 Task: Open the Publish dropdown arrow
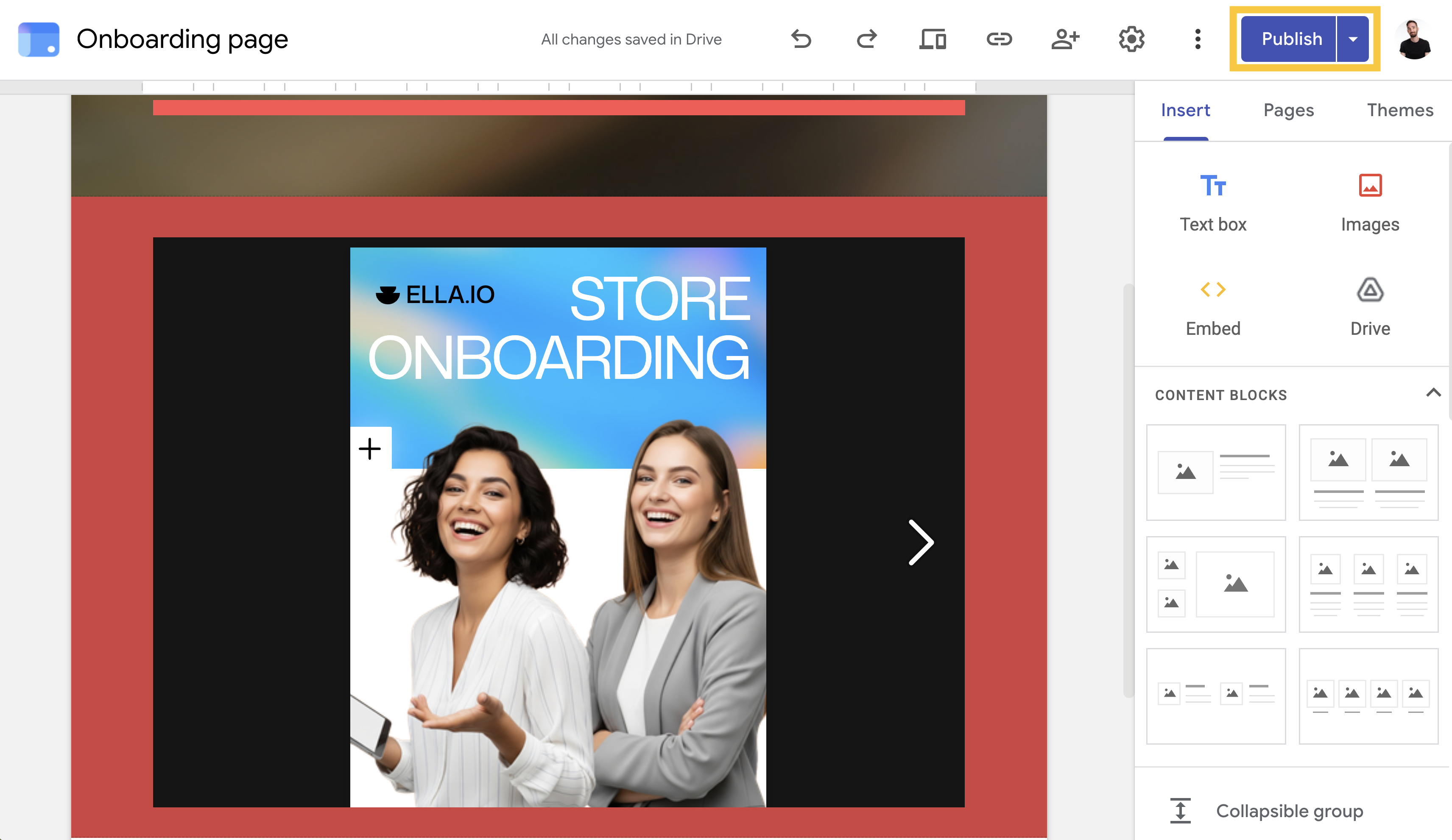(x=1353, y=39)
